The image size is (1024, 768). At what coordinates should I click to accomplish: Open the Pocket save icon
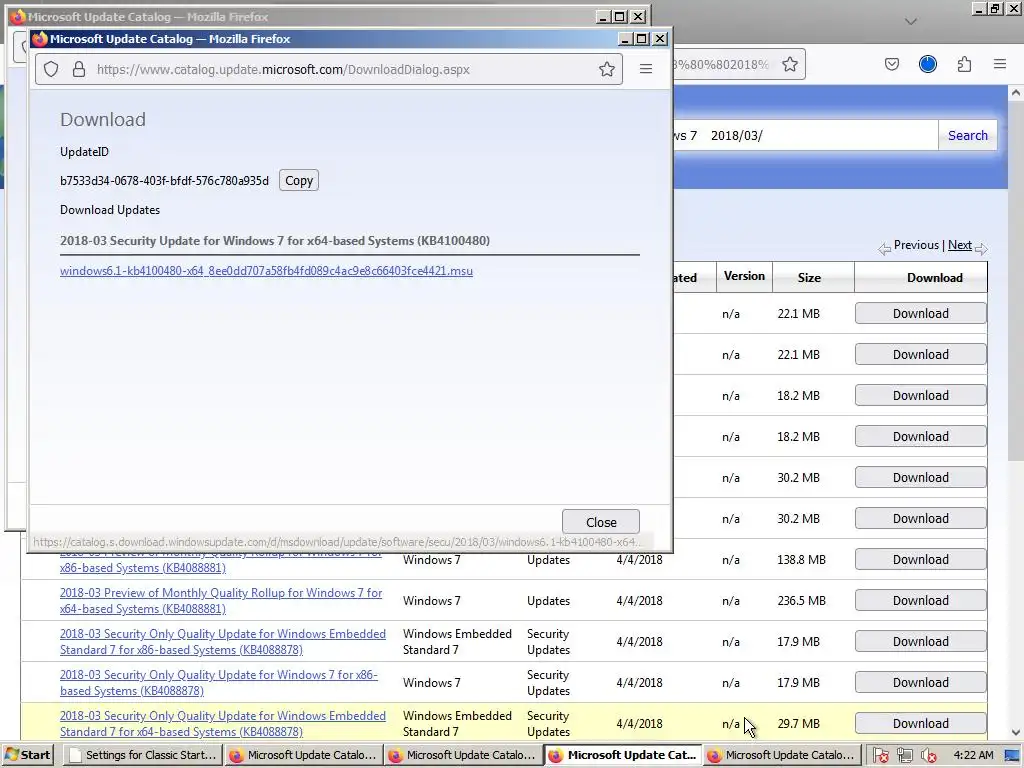click(892, 64)
